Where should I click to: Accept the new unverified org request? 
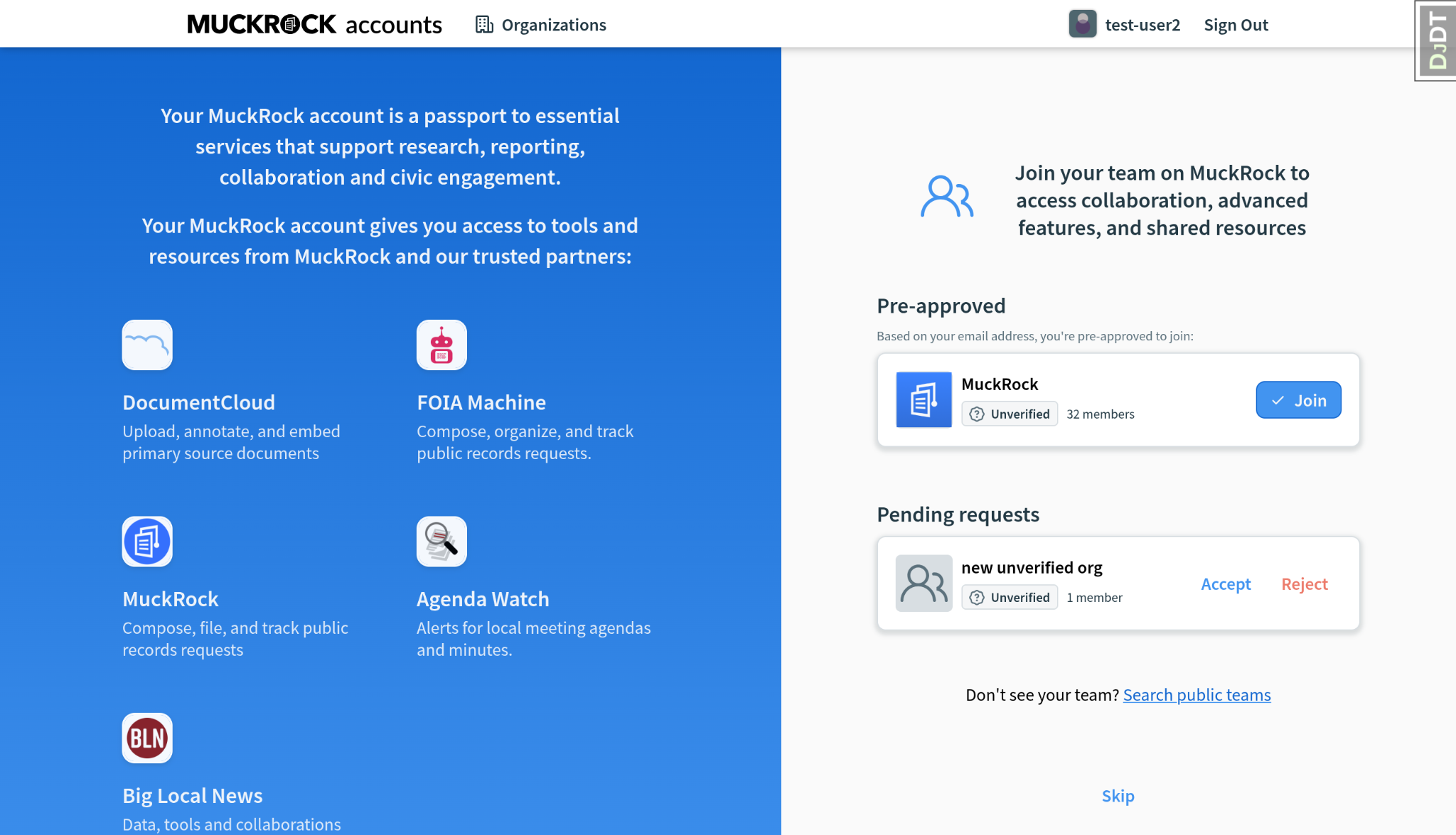point(1226,583)
